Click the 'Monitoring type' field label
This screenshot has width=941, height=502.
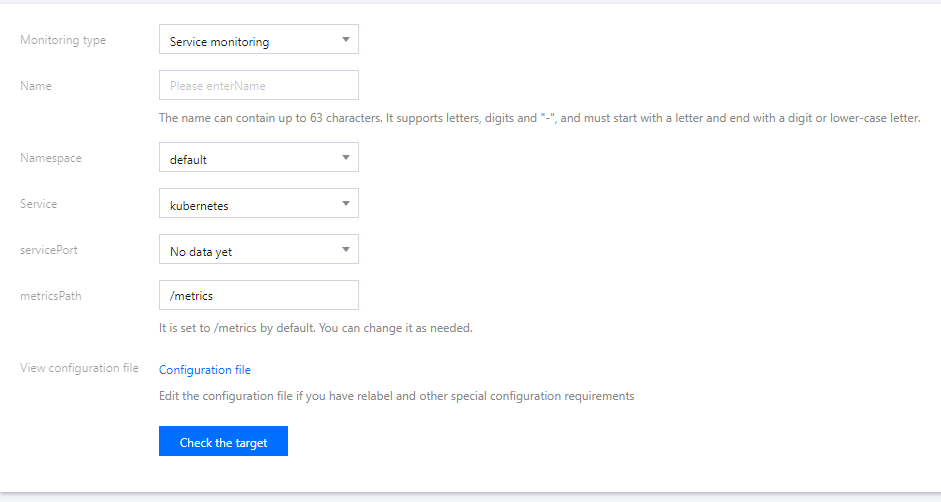coord(63,40)
